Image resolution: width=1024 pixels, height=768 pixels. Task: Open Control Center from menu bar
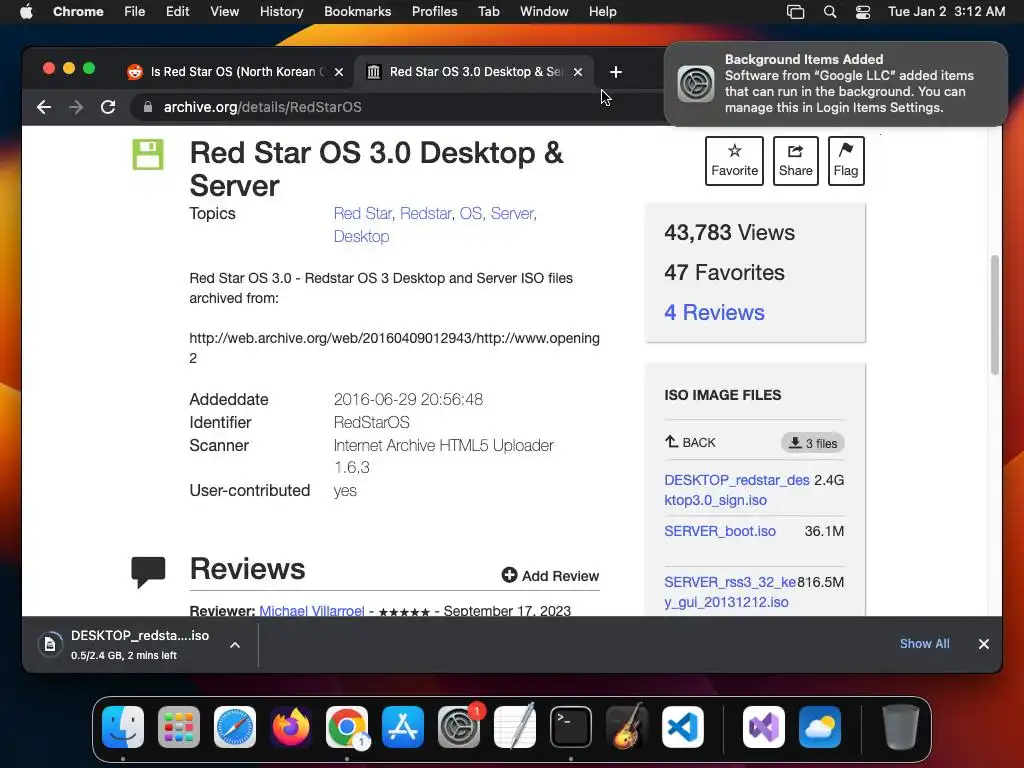(863, 12)
